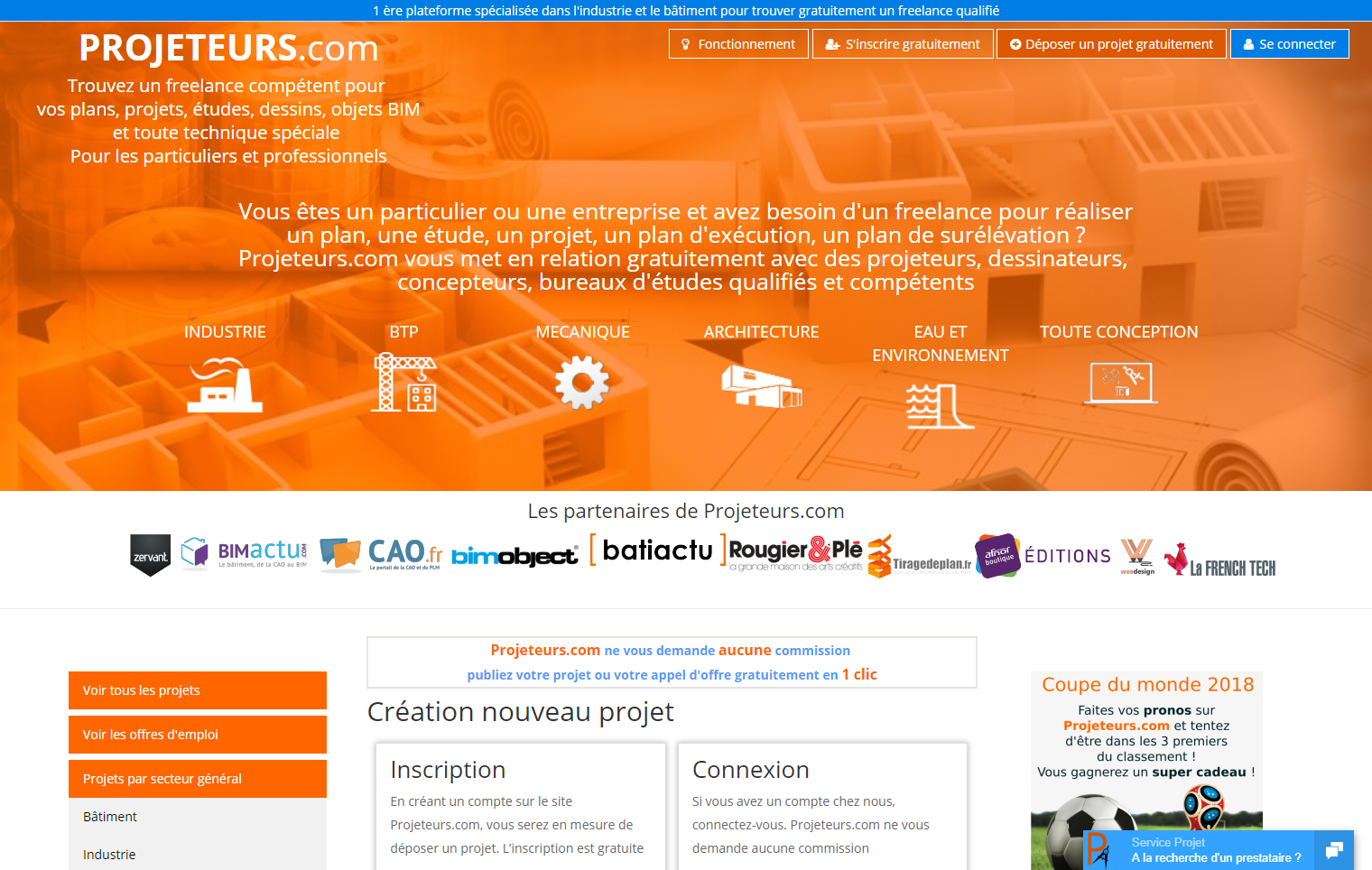This screenshot has width=1372, height=870.
Task: Click the BTP crane and building icon
Action: [x=404, y=382]
